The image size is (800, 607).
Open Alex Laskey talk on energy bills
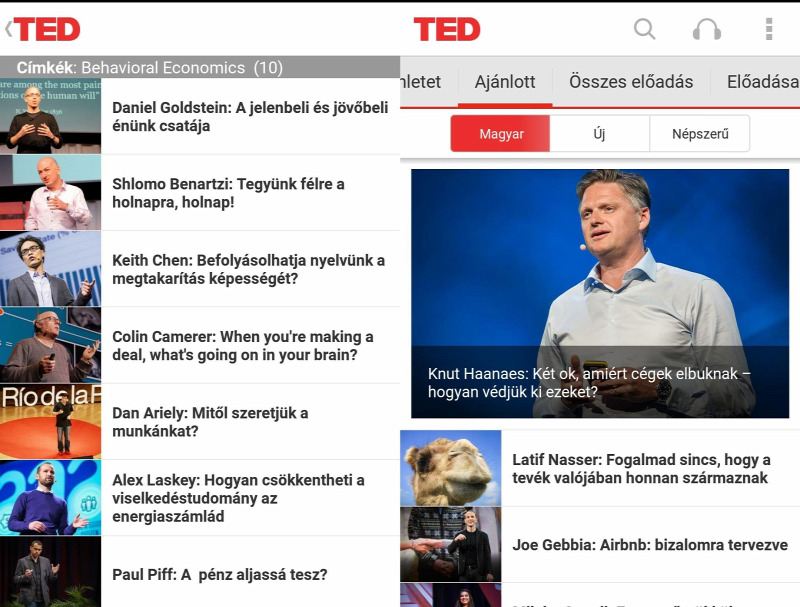point(238,498)
